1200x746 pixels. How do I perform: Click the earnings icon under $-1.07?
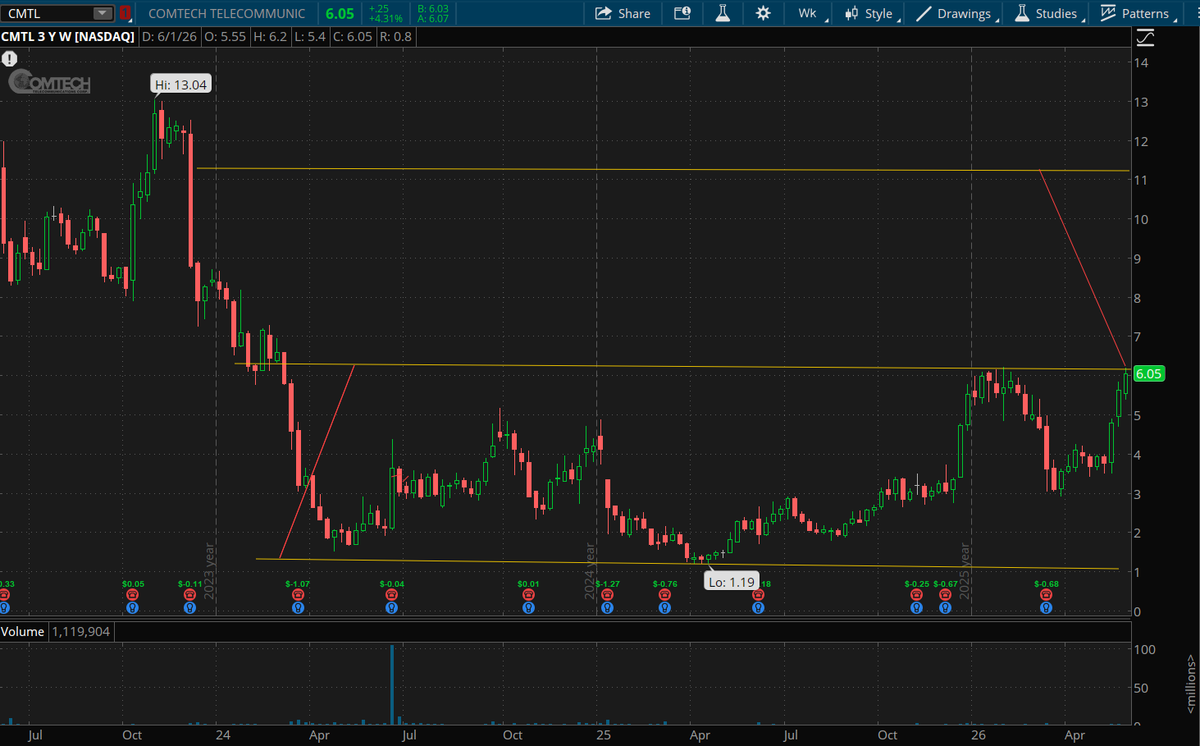[298, 594]
